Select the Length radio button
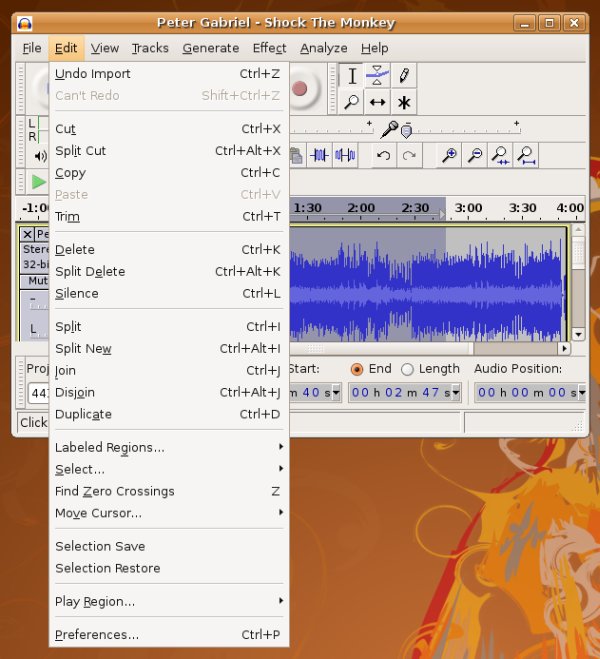 point(407,369)
